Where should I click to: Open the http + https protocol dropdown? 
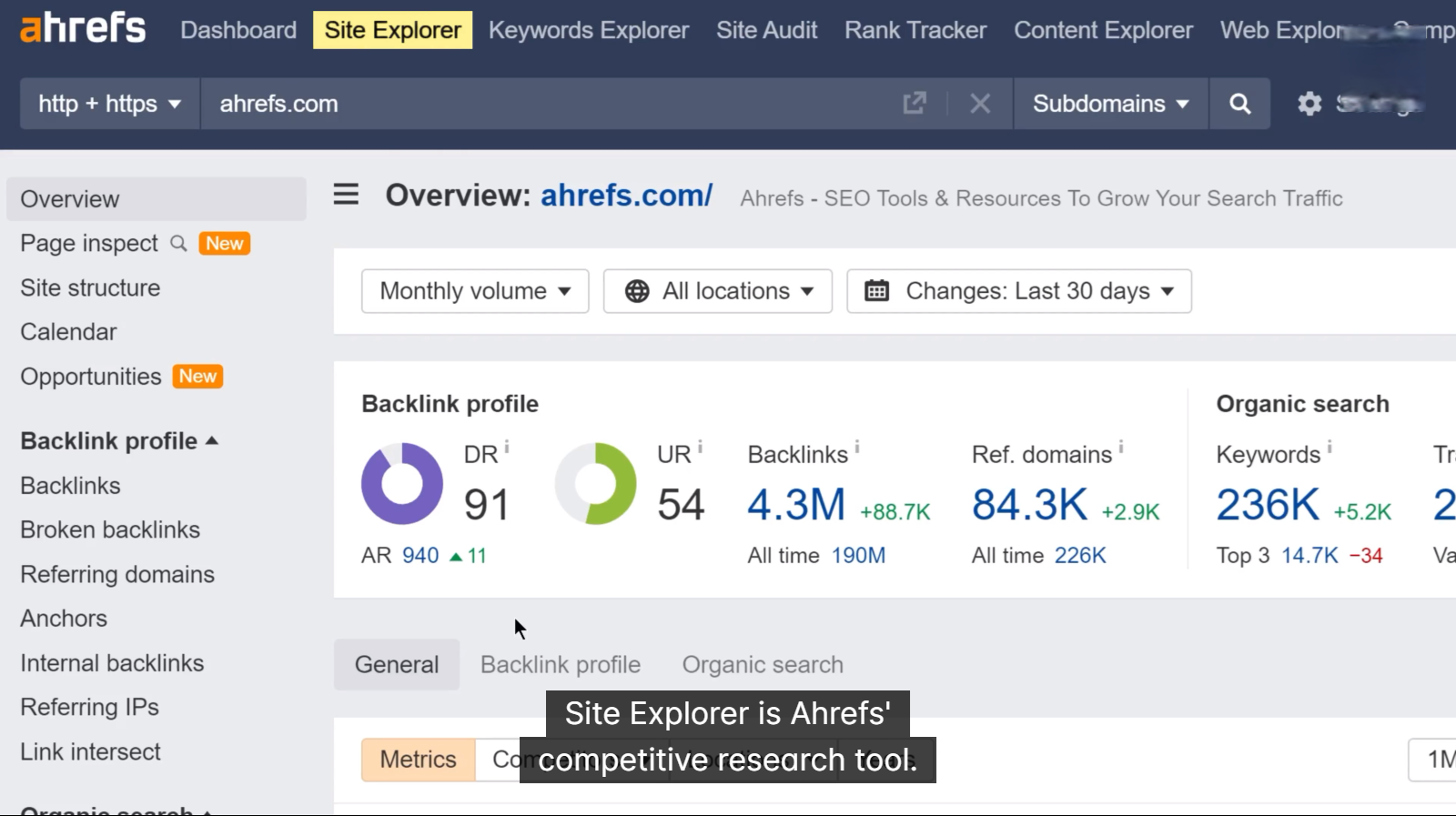coord(109,104)
